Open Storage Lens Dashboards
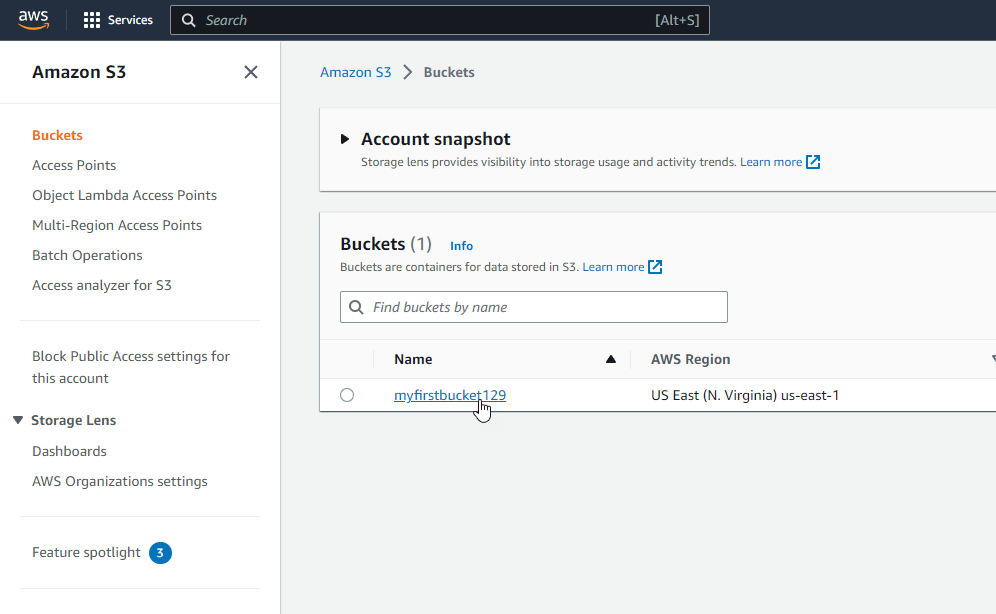Screen dimensions: 996x614 point(69,451)
